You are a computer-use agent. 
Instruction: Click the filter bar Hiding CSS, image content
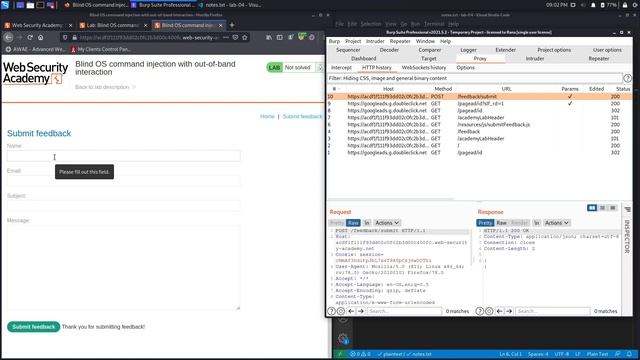coord(475,78)
